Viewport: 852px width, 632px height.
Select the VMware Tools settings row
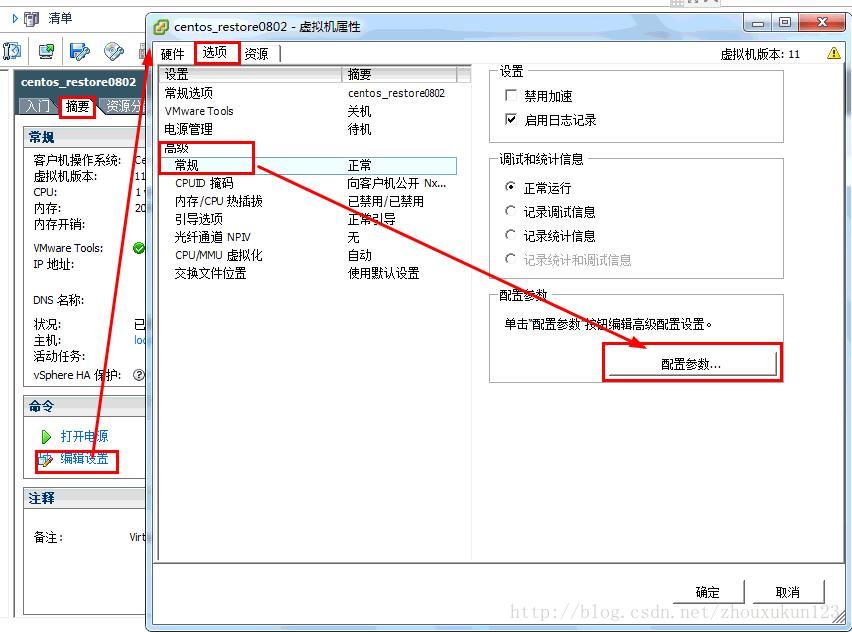click(308, 111)
